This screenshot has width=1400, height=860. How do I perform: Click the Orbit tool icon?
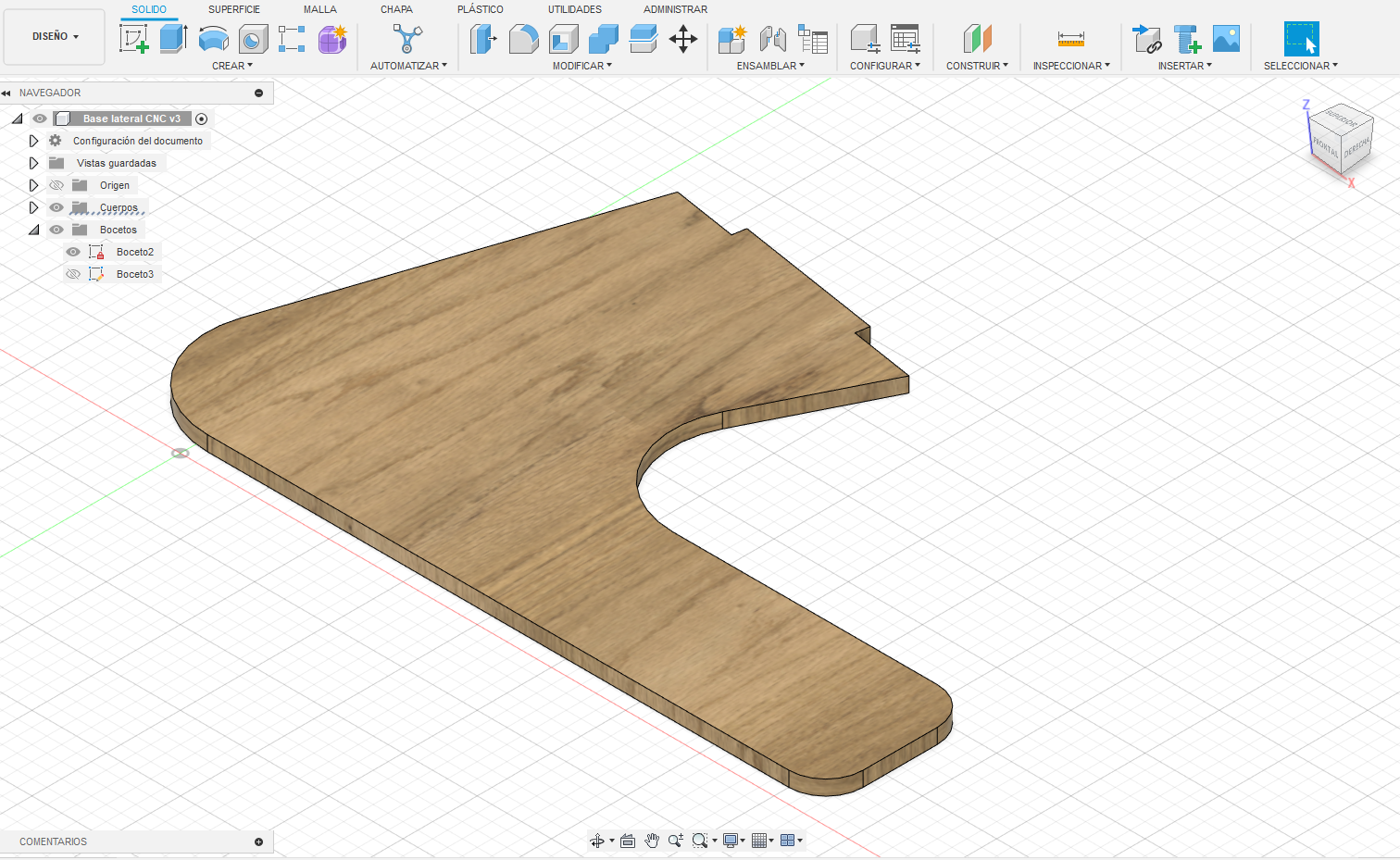point(597,841)
